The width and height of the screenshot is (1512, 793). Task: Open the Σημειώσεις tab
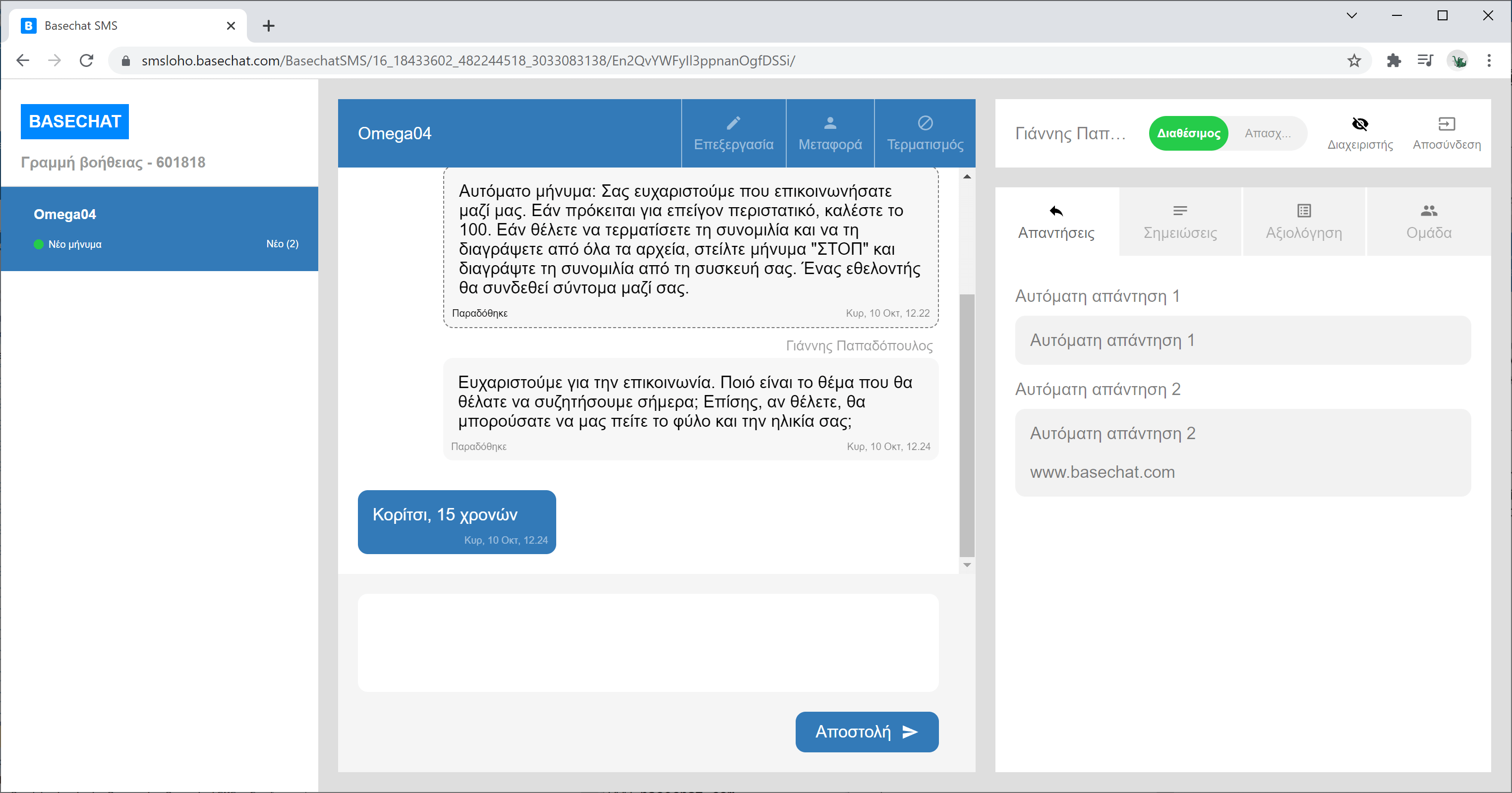coord(1180,222)
